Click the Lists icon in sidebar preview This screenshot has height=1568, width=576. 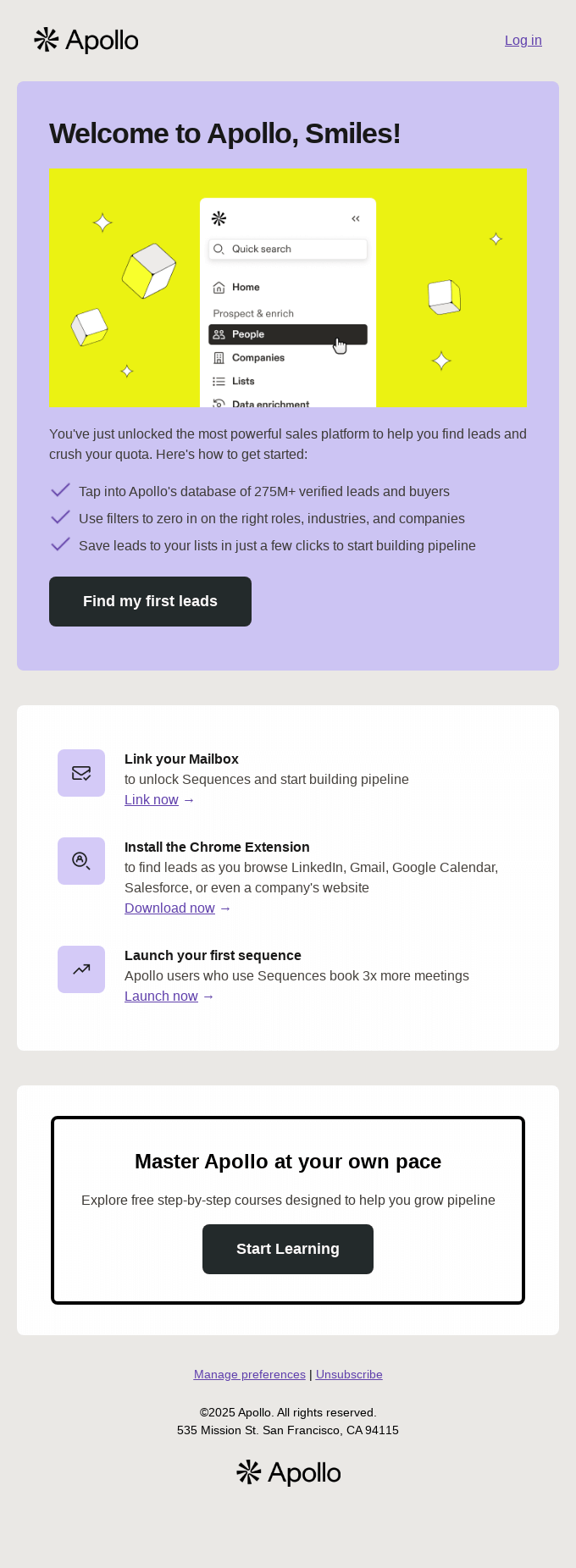(x=219, y=382)
